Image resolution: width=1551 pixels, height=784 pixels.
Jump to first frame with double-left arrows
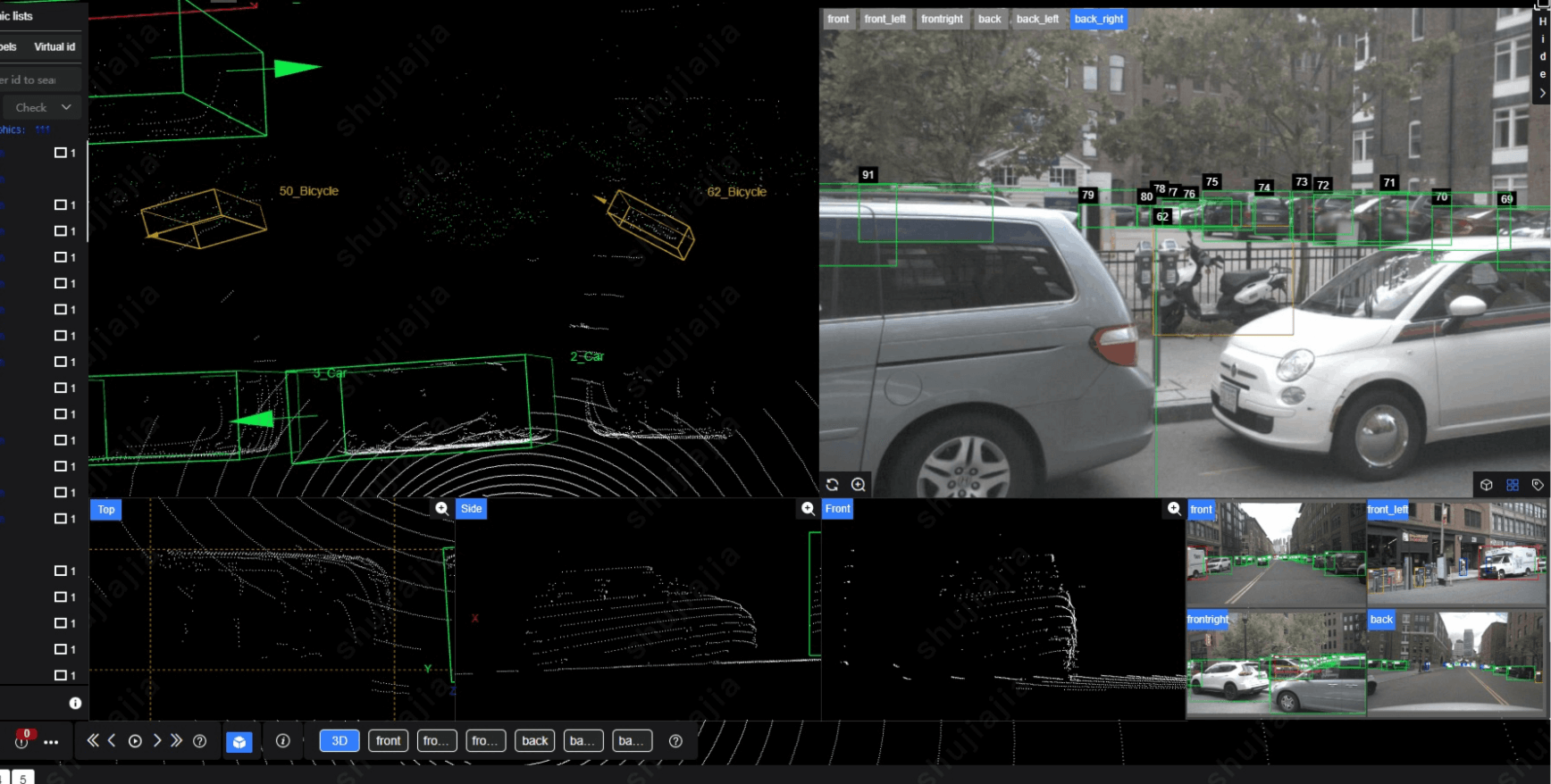tap(93, 740)
